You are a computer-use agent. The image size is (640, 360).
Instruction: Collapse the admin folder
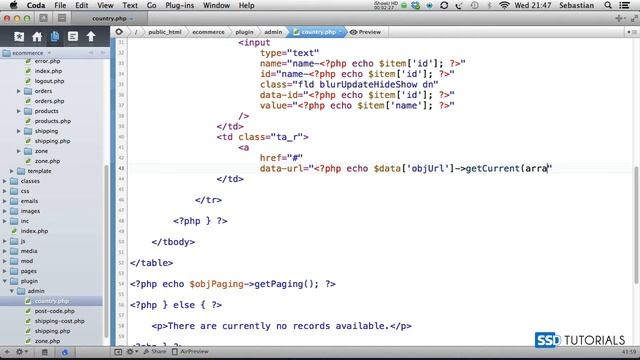(11, 291)
